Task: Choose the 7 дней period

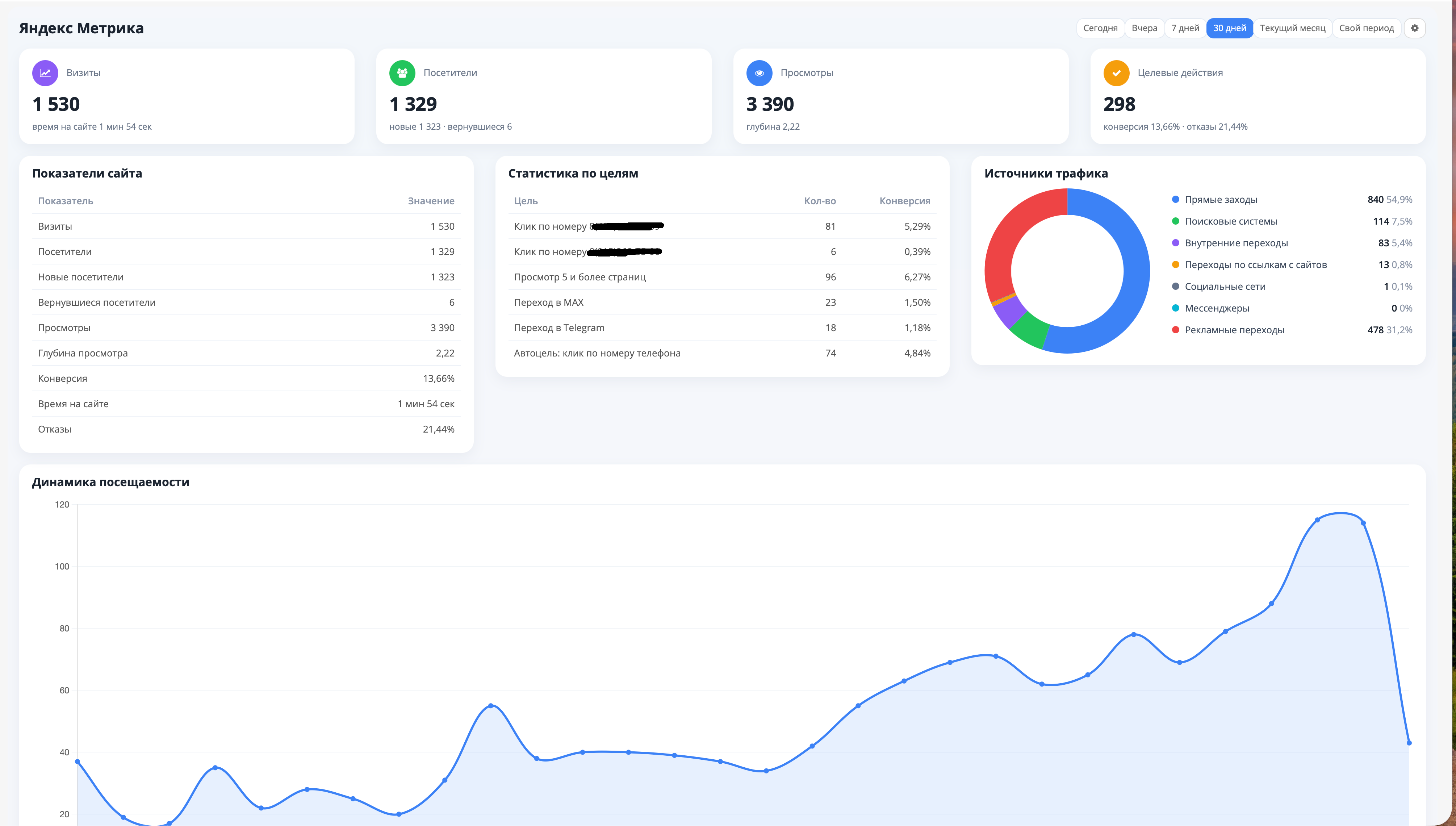Action: coord(1185,28)
